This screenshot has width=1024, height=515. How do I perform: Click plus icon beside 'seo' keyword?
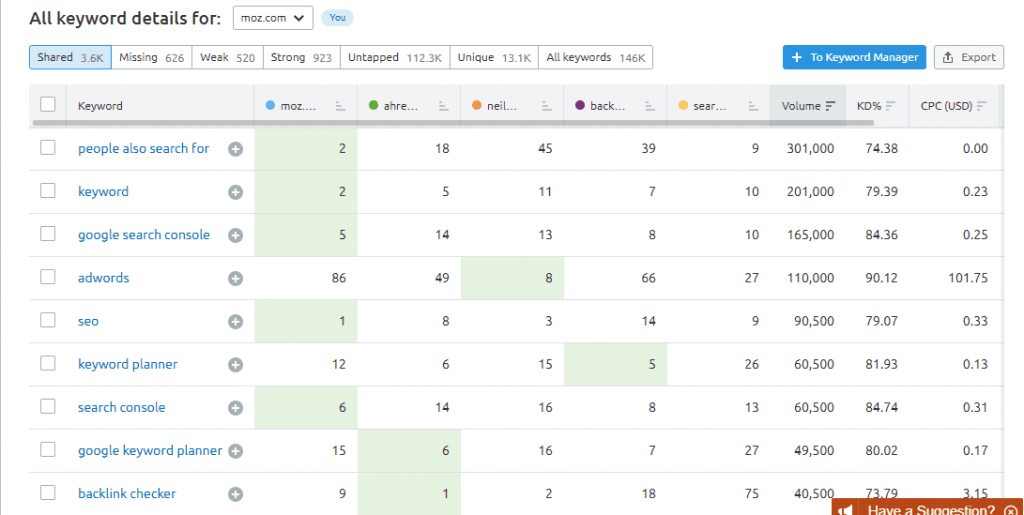[x=236, y=322]
